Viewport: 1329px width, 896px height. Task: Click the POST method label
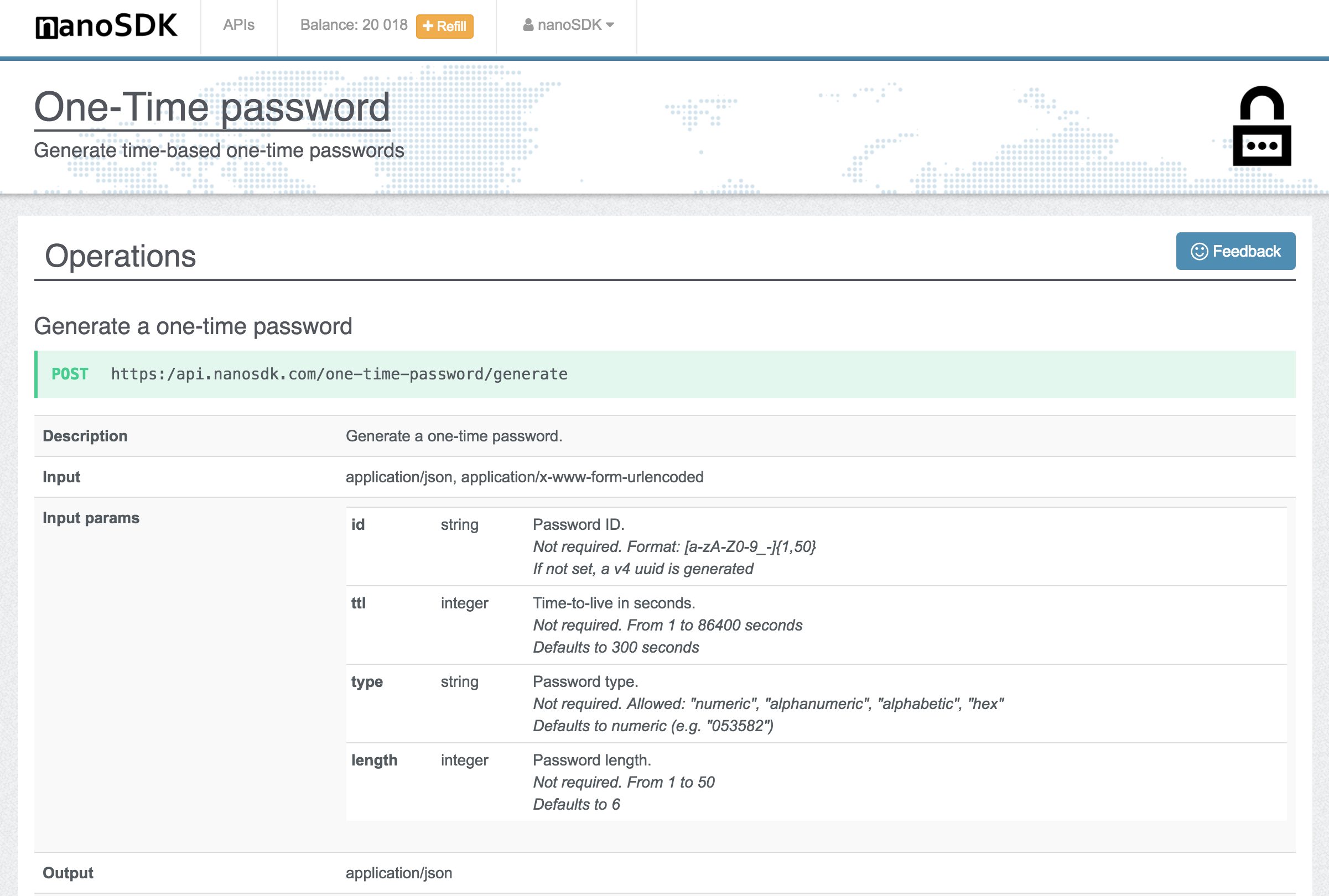pyautogui.click(x=70, y=374)
